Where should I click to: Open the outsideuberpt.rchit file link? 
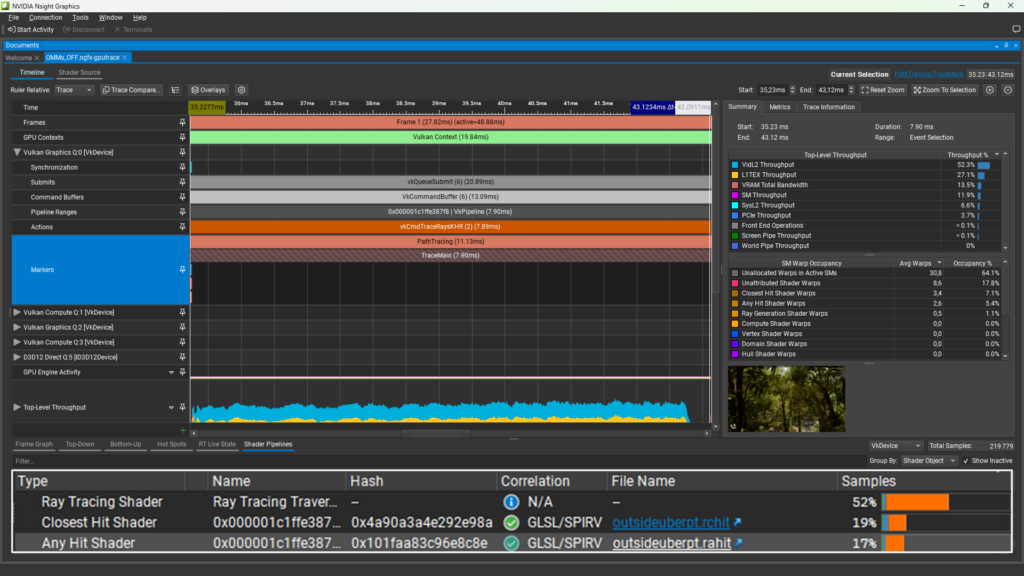pyautogui.click(x=671, y=522)
